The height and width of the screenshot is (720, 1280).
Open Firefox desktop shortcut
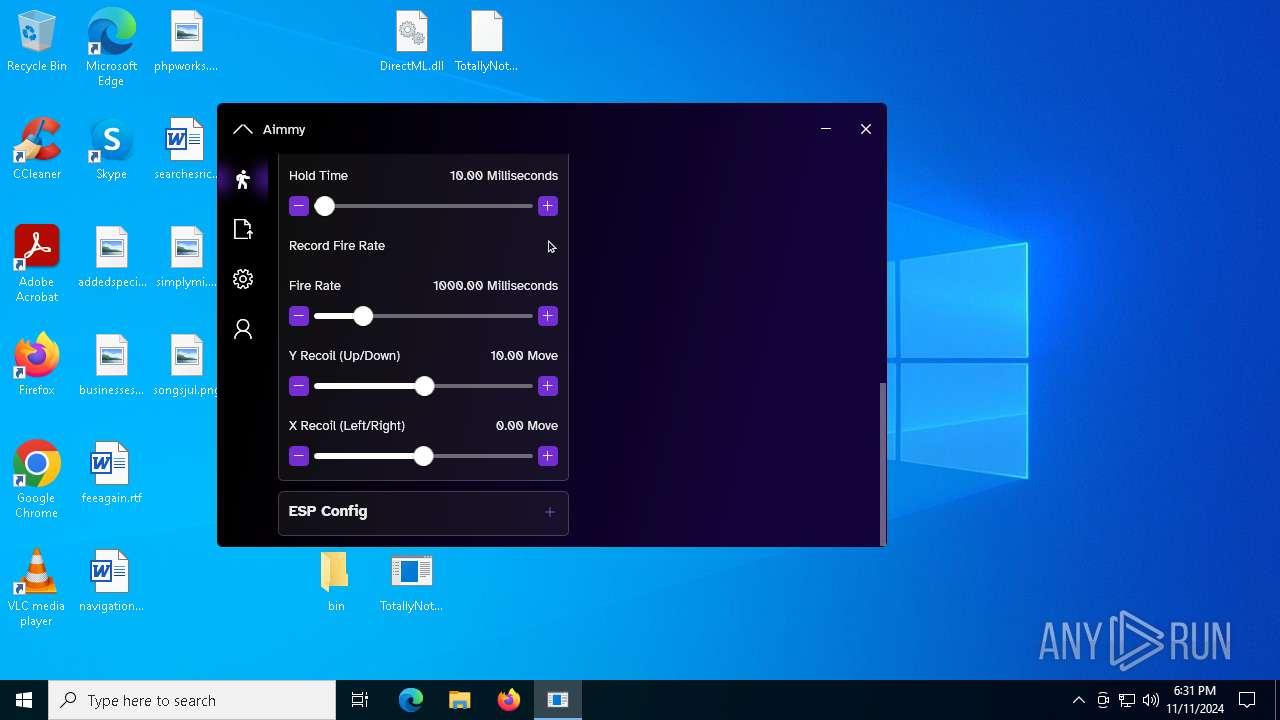(x=37, y=366)
